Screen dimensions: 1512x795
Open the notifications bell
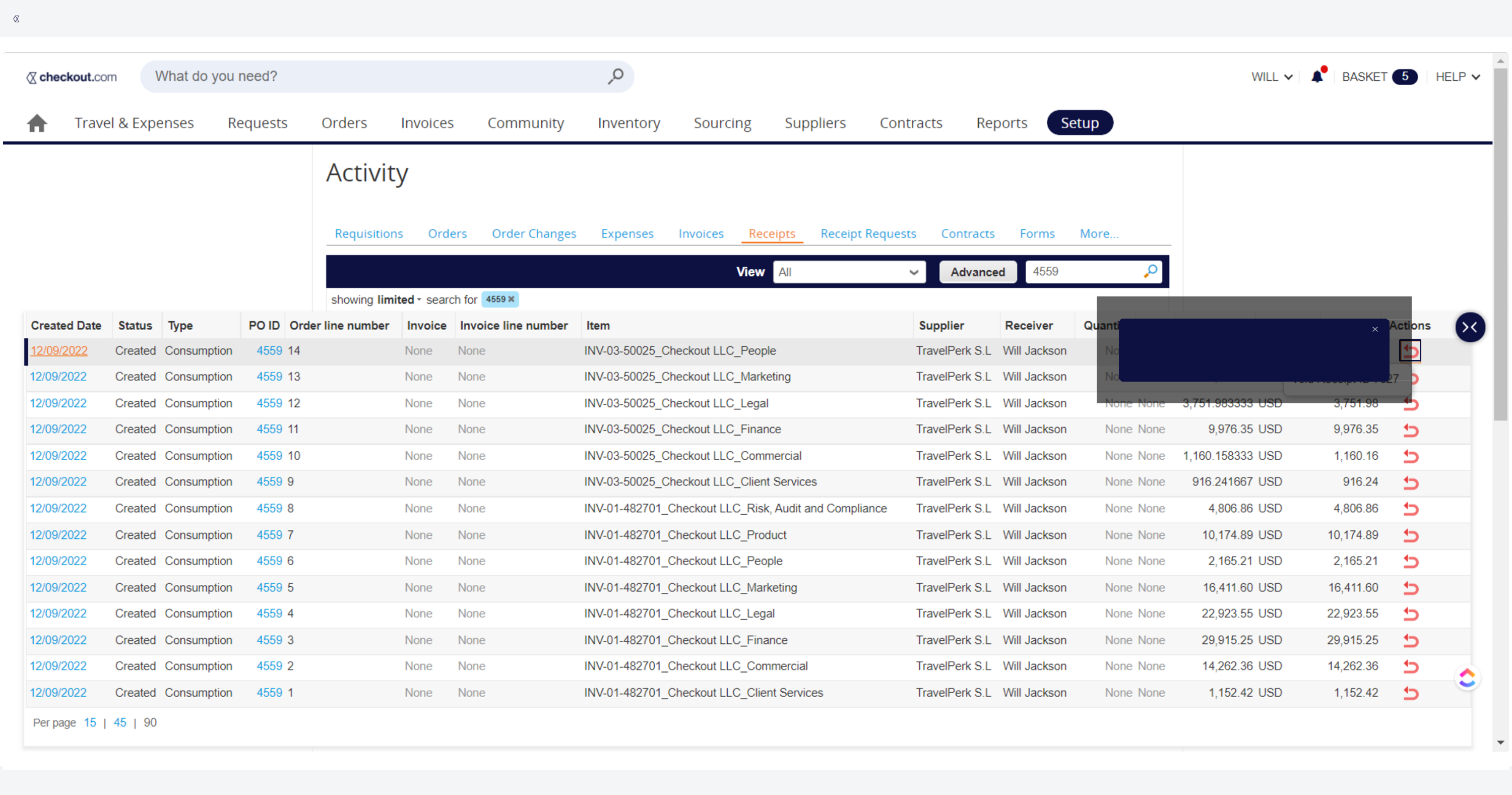point(1317,76)
